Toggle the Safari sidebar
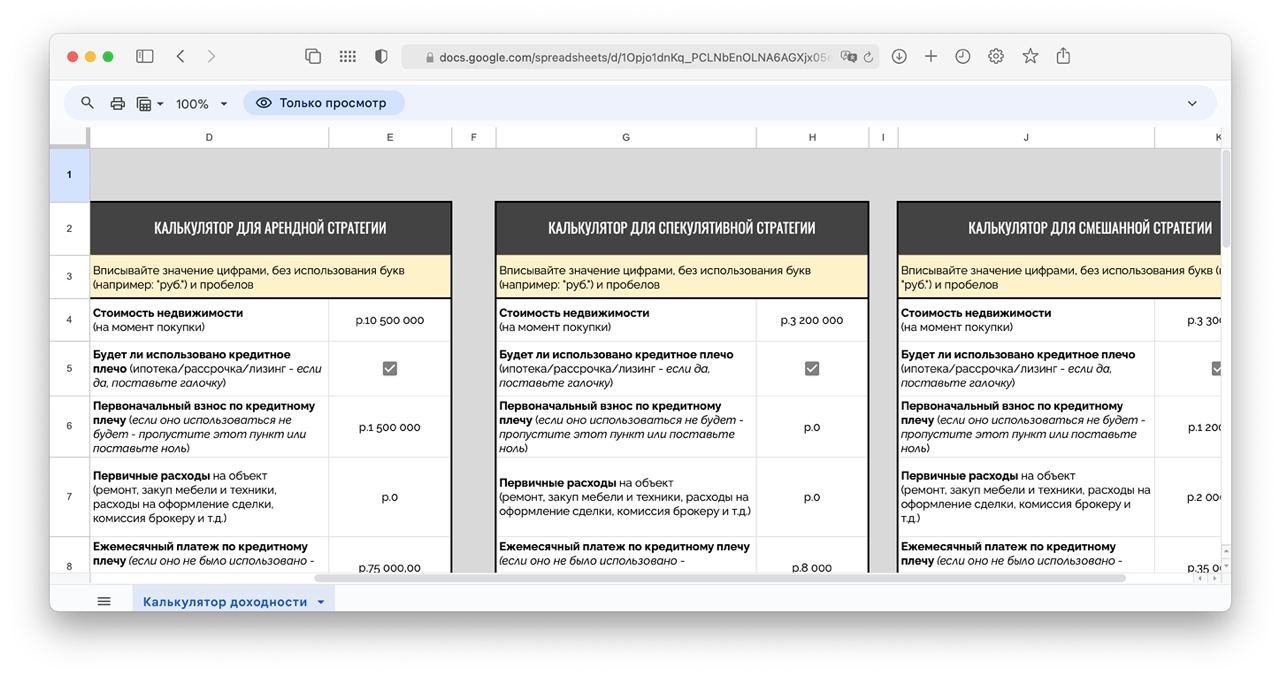The height and width of the screenshot is (677, 1280). coord(145,57)
